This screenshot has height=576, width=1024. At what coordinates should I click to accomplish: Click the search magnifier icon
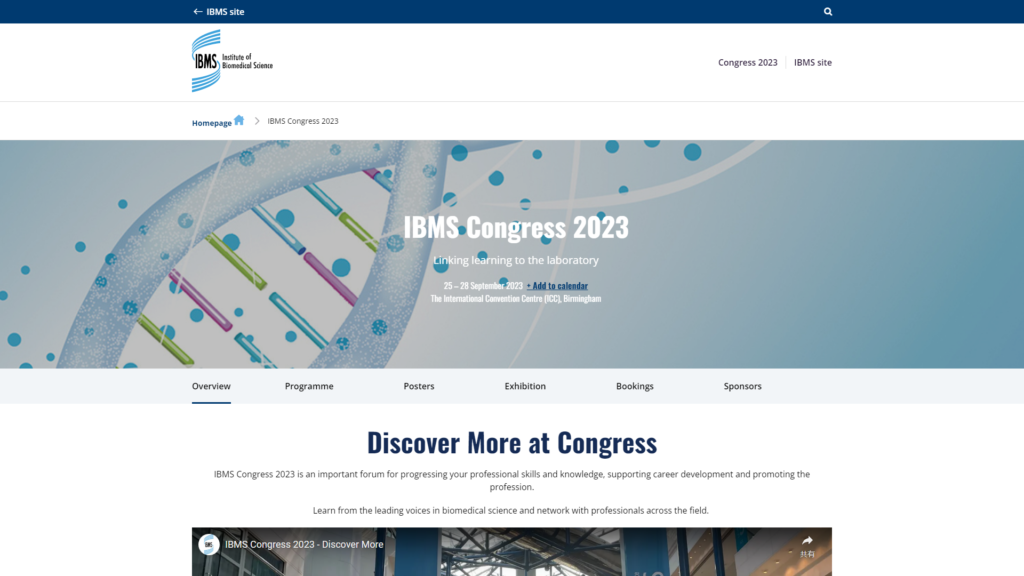point(827,12)
